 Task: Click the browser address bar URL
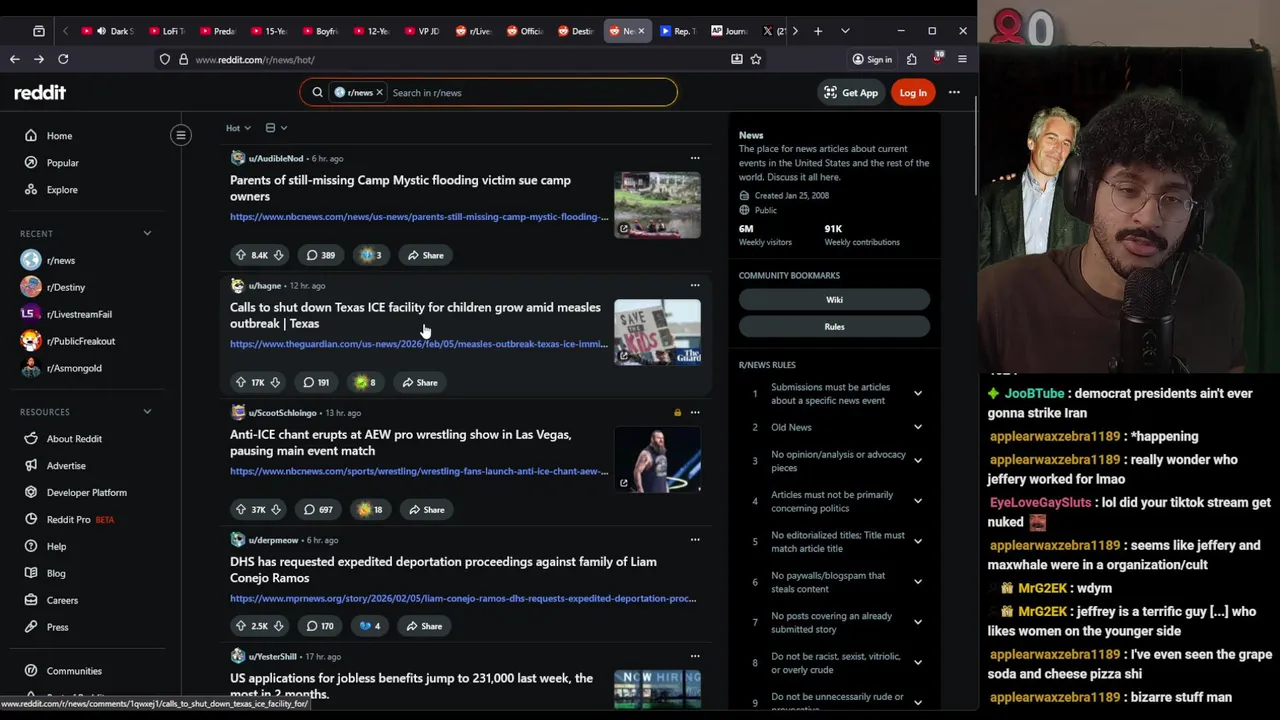coord(255,59)
